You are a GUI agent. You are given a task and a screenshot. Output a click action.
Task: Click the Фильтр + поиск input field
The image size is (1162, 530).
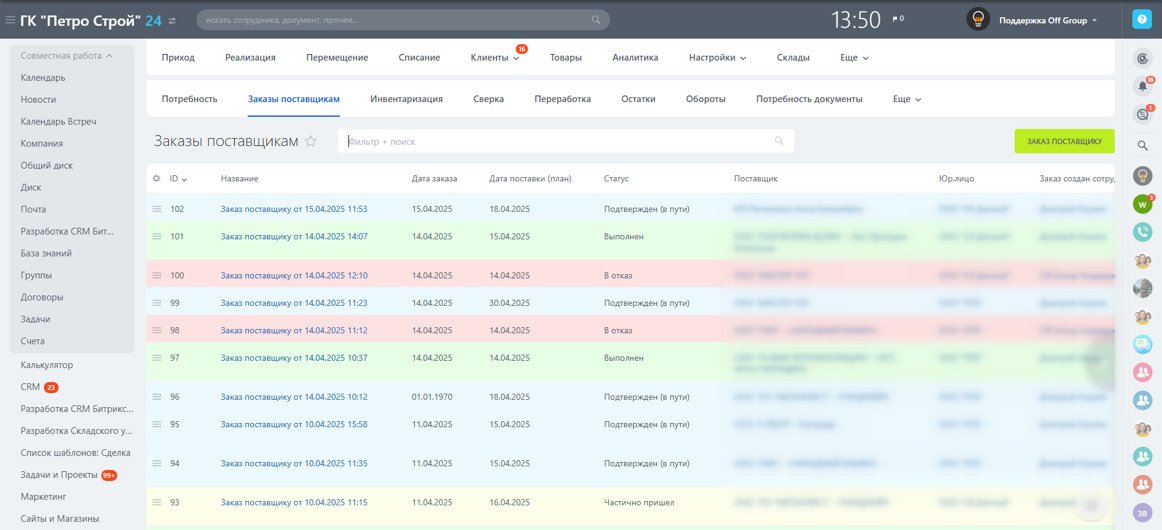(x=560, y=142)
